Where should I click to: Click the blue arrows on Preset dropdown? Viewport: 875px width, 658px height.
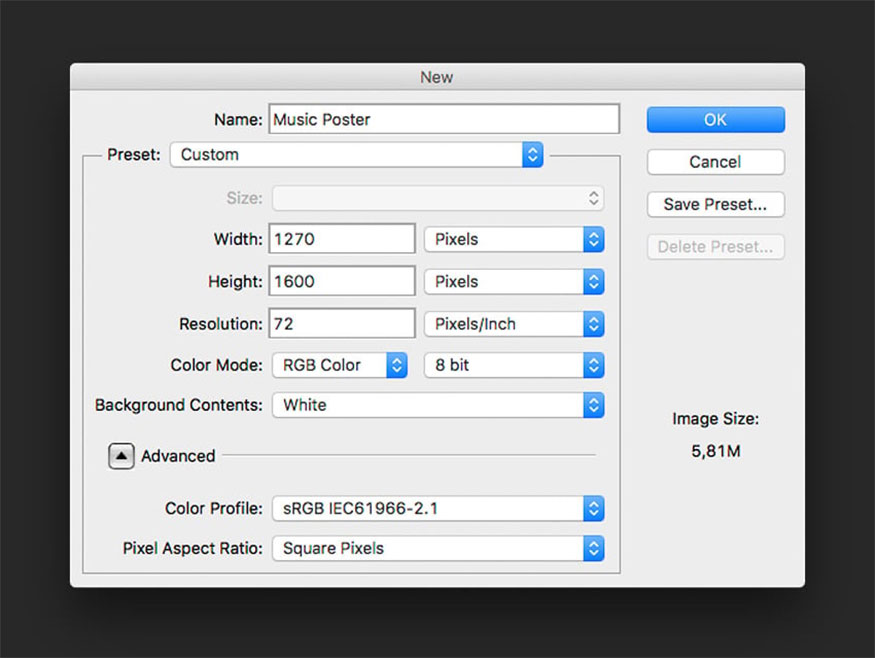point(533,155)
